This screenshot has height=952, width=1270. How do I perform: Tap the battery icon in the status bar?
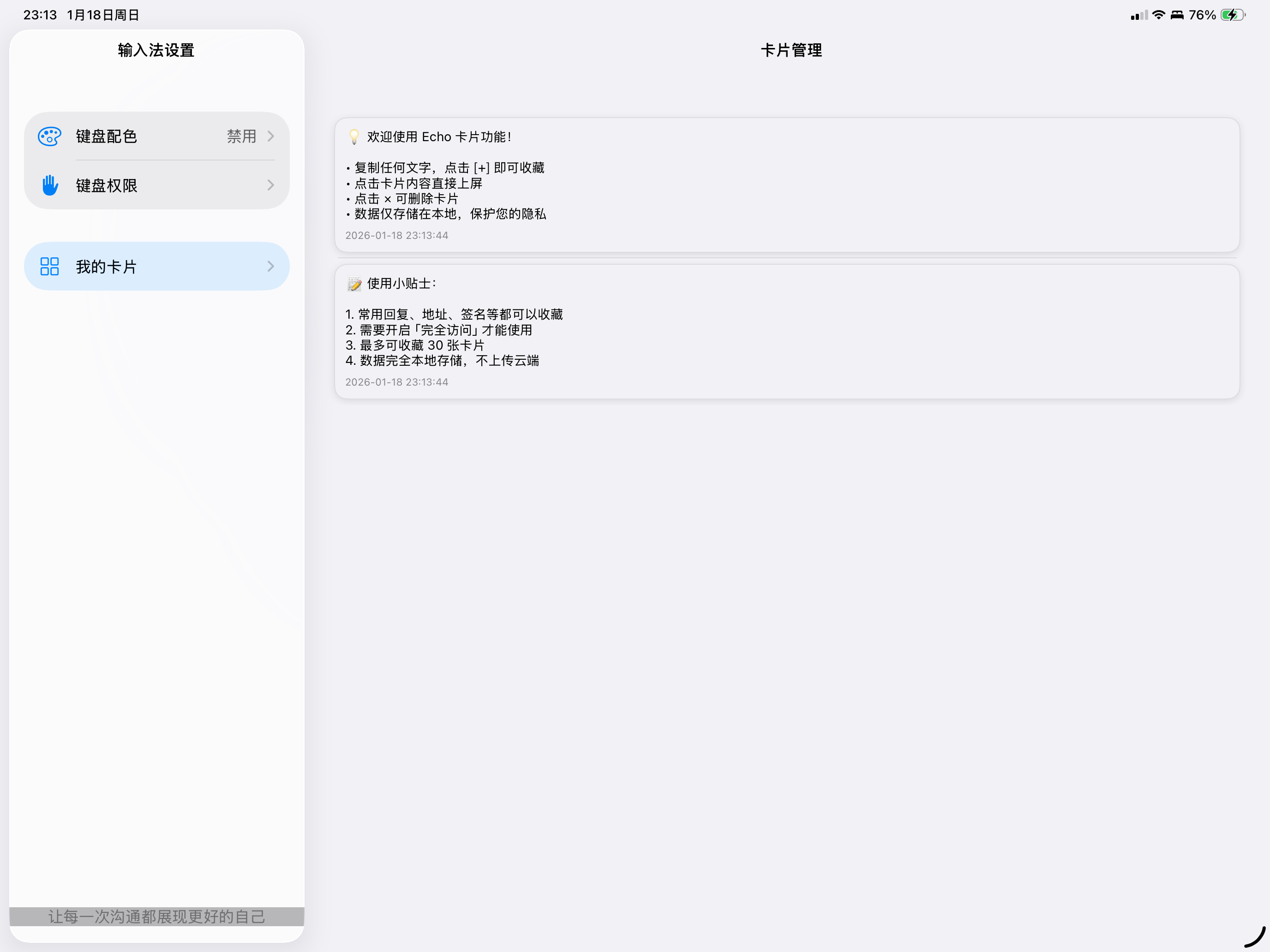[1233, 15]
